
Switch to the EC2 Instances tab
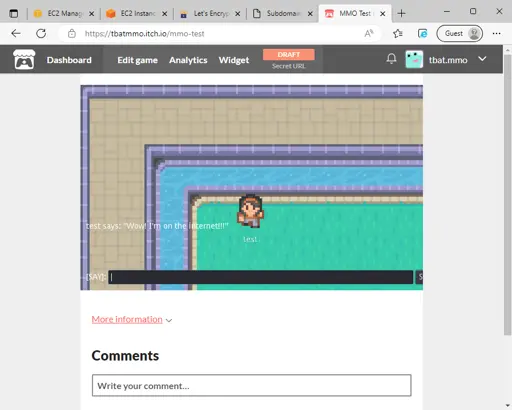[x=137, y=14]
